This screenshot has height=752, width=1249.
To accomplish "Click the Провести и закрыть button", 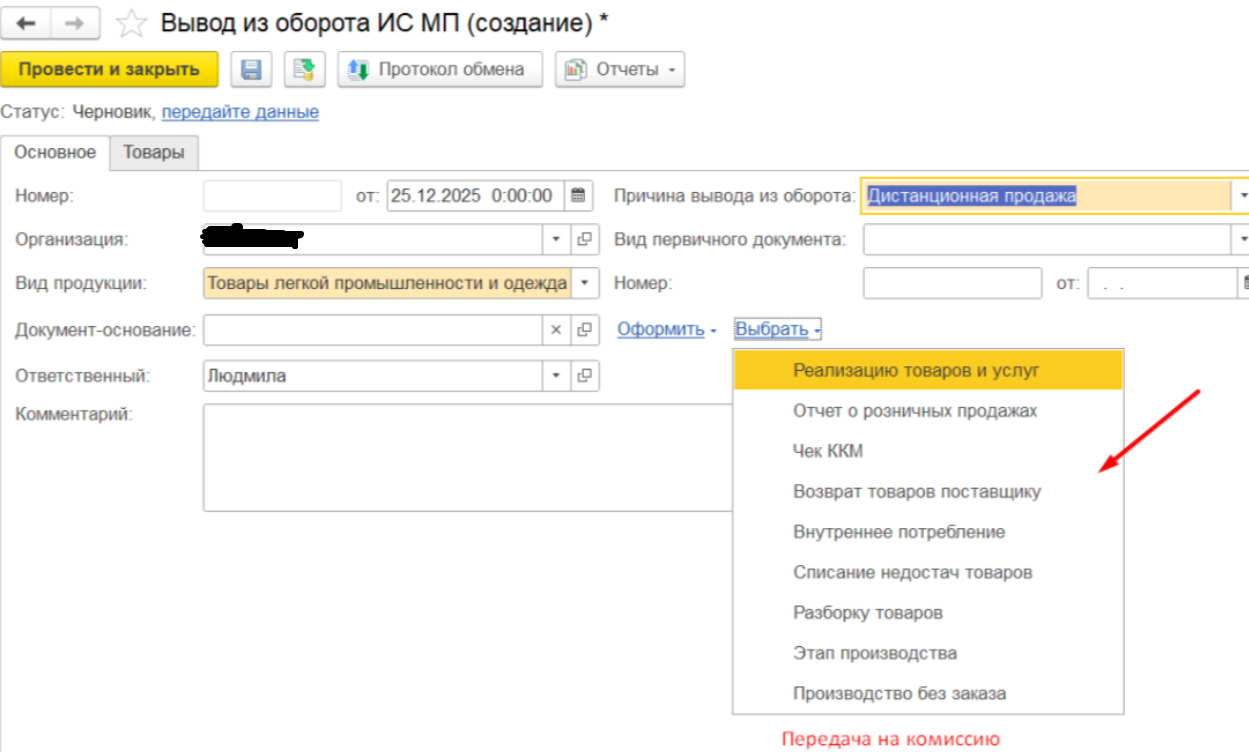I will (109, 70).
